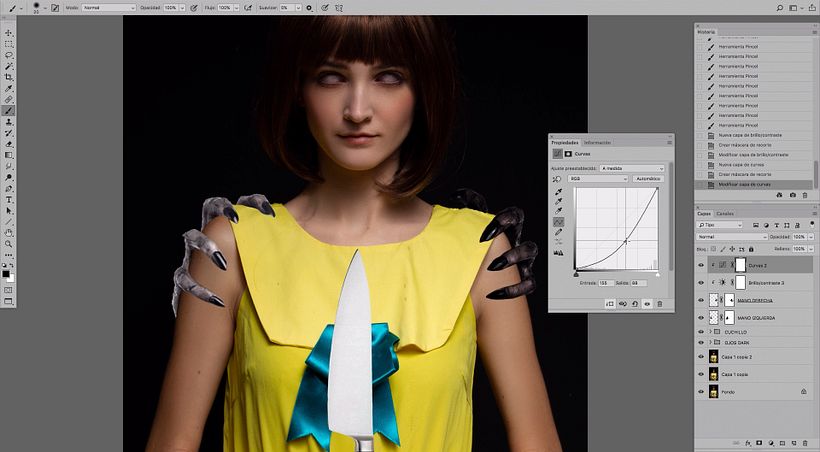820x452 pixels.
Task: Toggle pressure for opacity icon in options bar
Action: [x=194, y=8]
